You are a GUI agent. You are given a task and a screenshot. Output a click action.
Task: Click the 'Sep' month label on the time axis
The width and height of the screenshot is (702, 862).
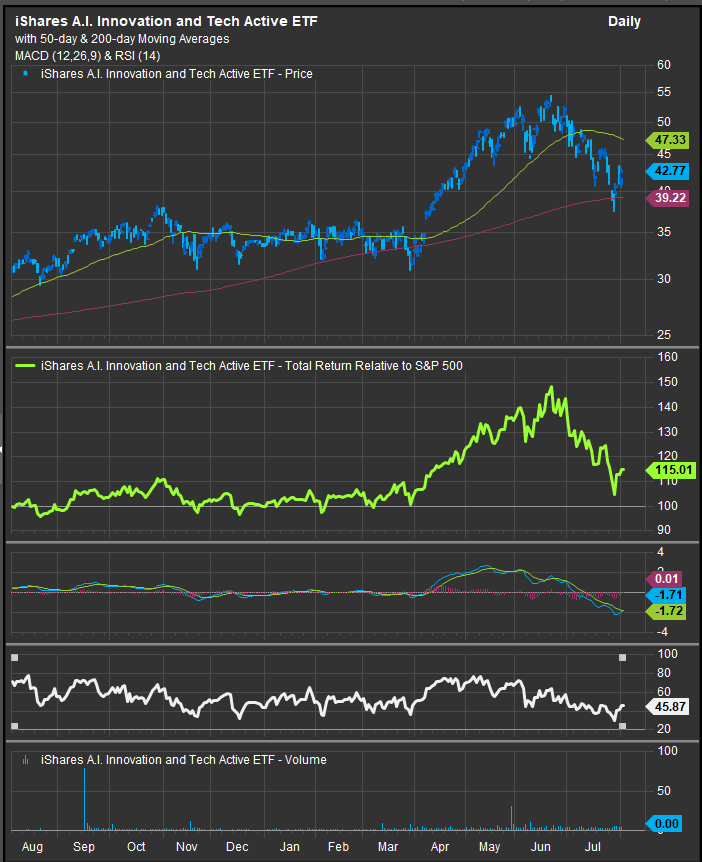(x=84, y=847)
